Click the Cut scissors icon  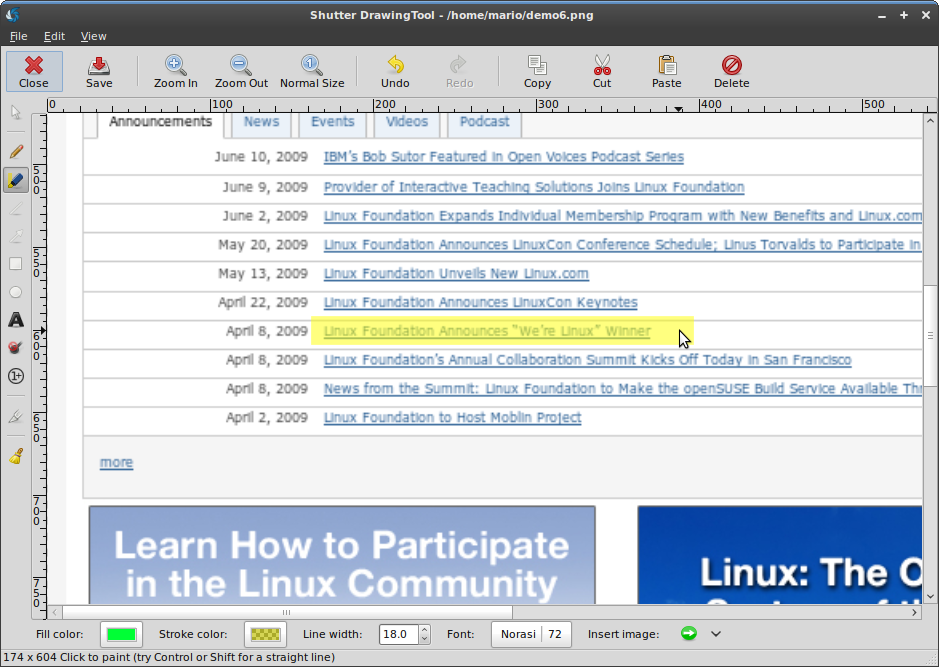[x=602, y=72]
